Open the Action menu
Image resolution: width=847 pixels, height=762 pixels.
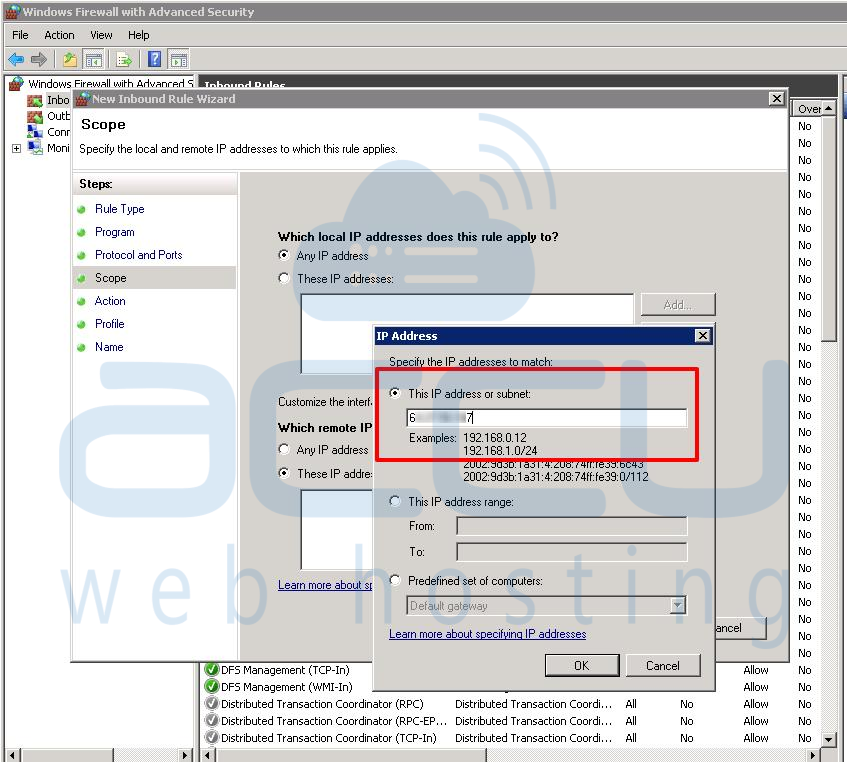click(59, 35)
